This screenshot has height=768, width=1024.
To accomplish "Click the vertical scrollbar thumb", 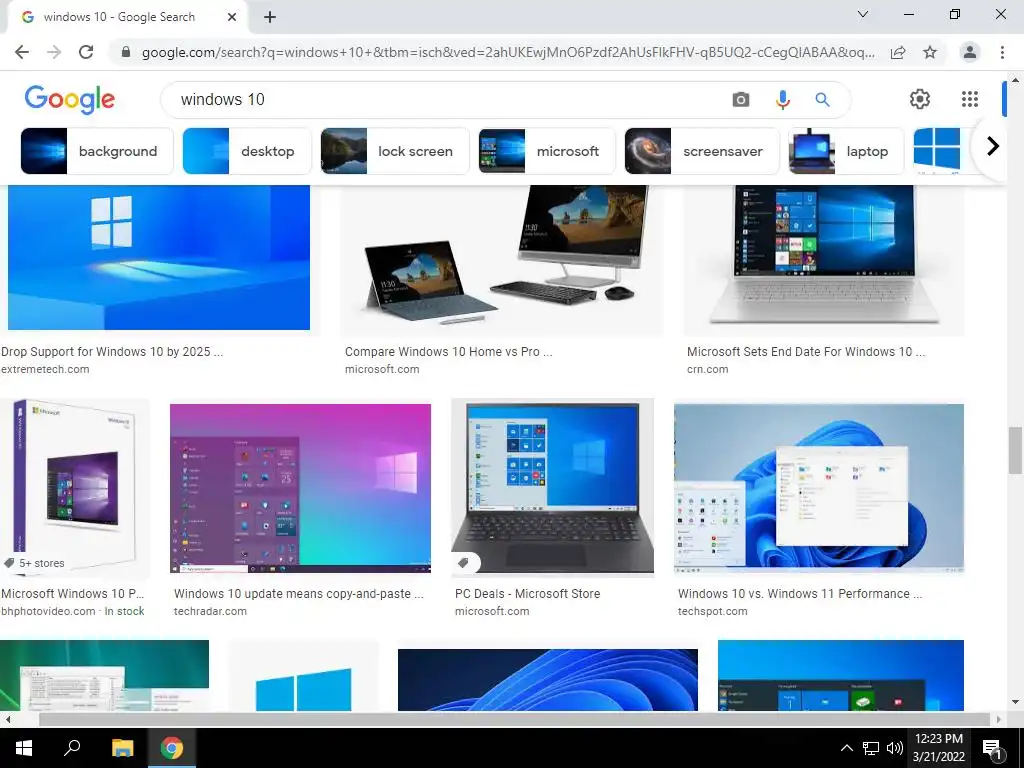I will 1015,450.
